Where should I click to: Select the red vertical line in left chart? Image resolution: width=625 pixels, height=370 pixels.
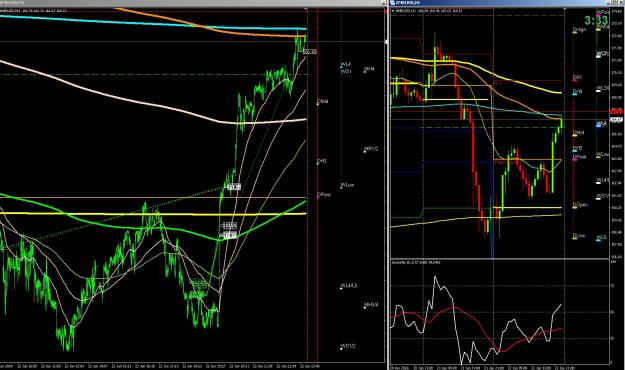point(317,185)
